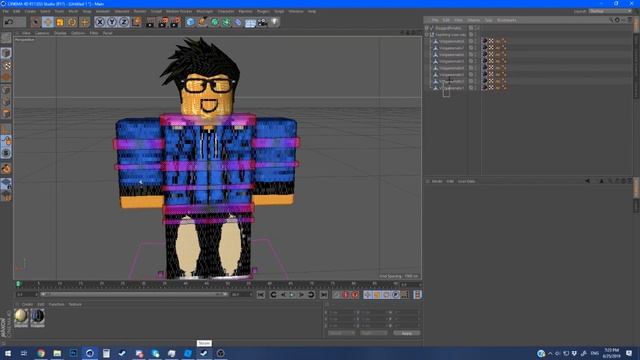Click Render to Picture Viewer icon

coord(163,22)
